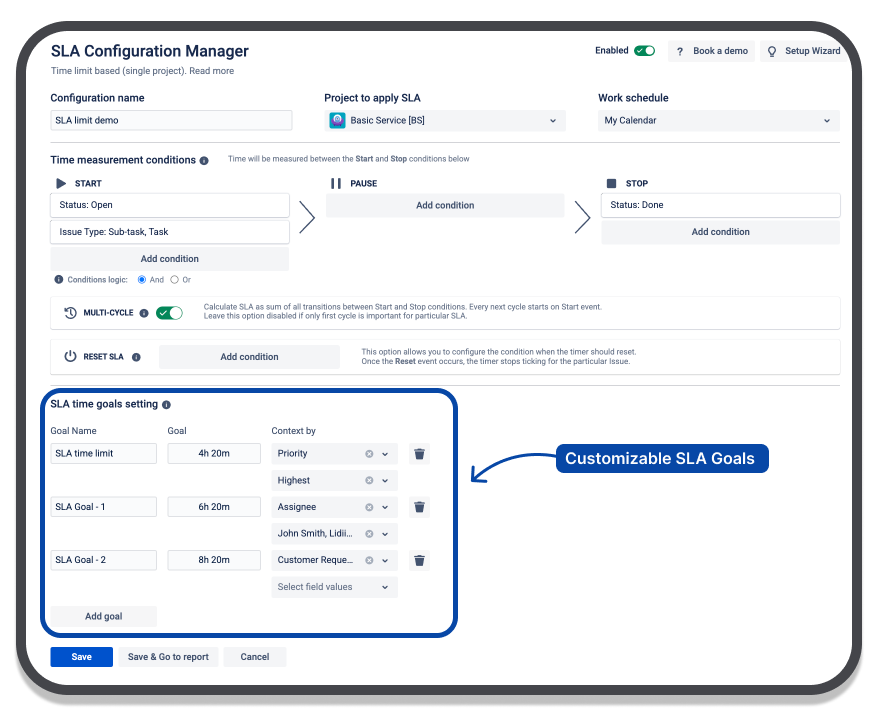Viewport: 878px width, 716px height.
Task: Select the Or conditions logic radio
Action: [175, 280]
